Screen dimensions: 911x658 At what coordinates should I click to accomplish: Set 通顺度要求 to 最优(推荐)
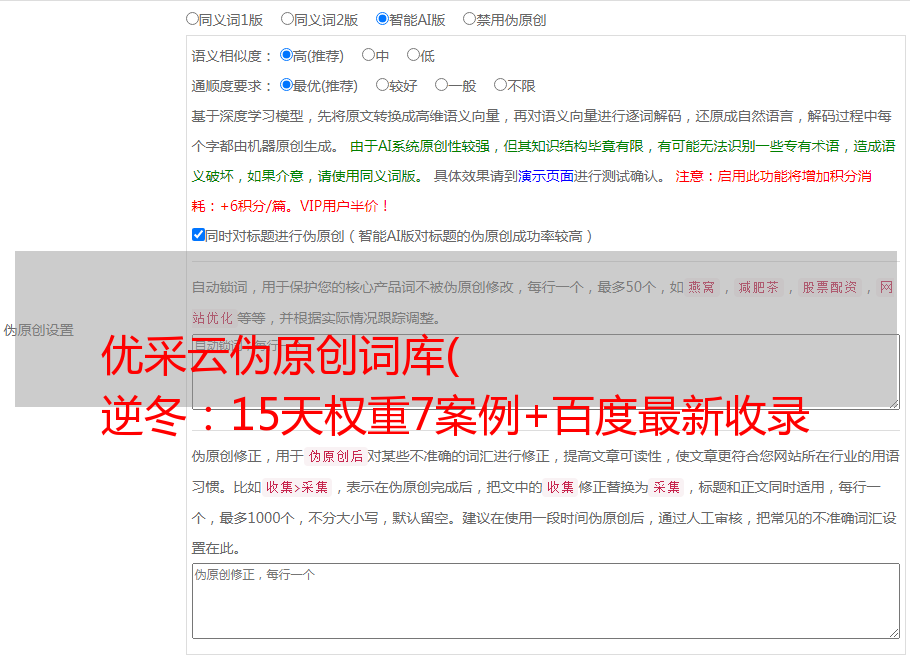[x=287, y=86]
